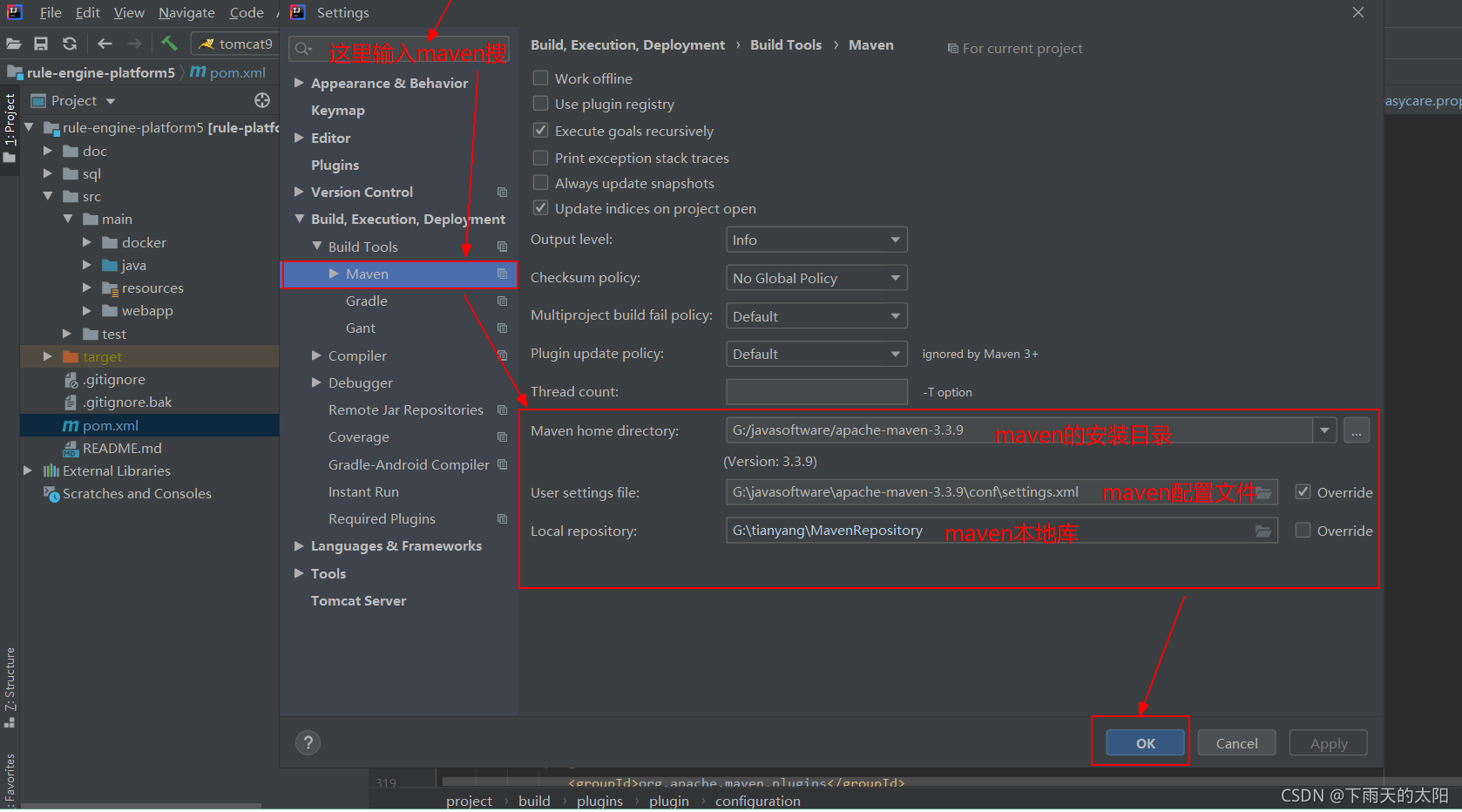This screenshot has width=1462, height=812.
Task: Click the Save All toolbar icon
Action: point(41,44)
